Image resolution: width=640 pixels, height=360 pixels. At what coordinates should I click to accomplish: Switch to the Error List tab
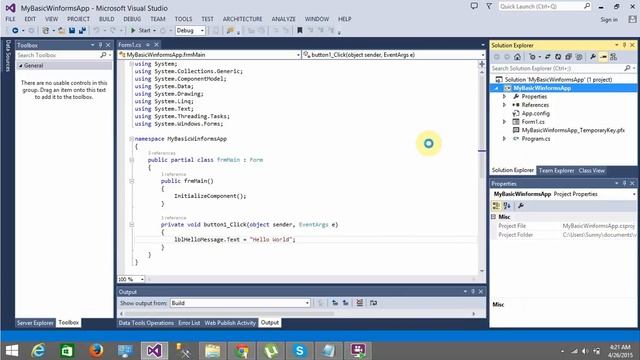(x=189, y=323)
